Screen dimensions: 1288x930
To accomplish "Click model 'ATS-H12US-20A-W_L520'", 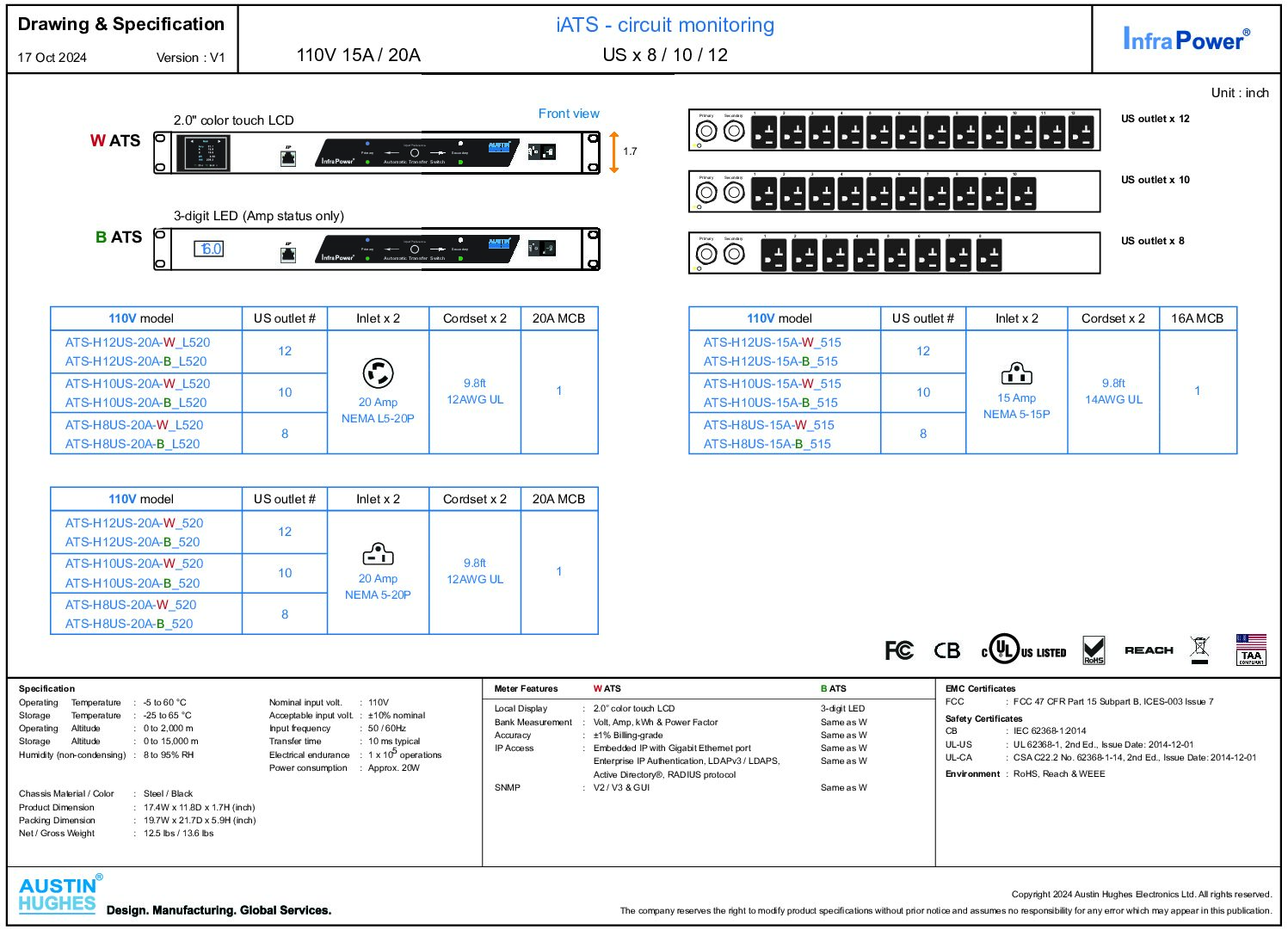I will tap(138, 342).
